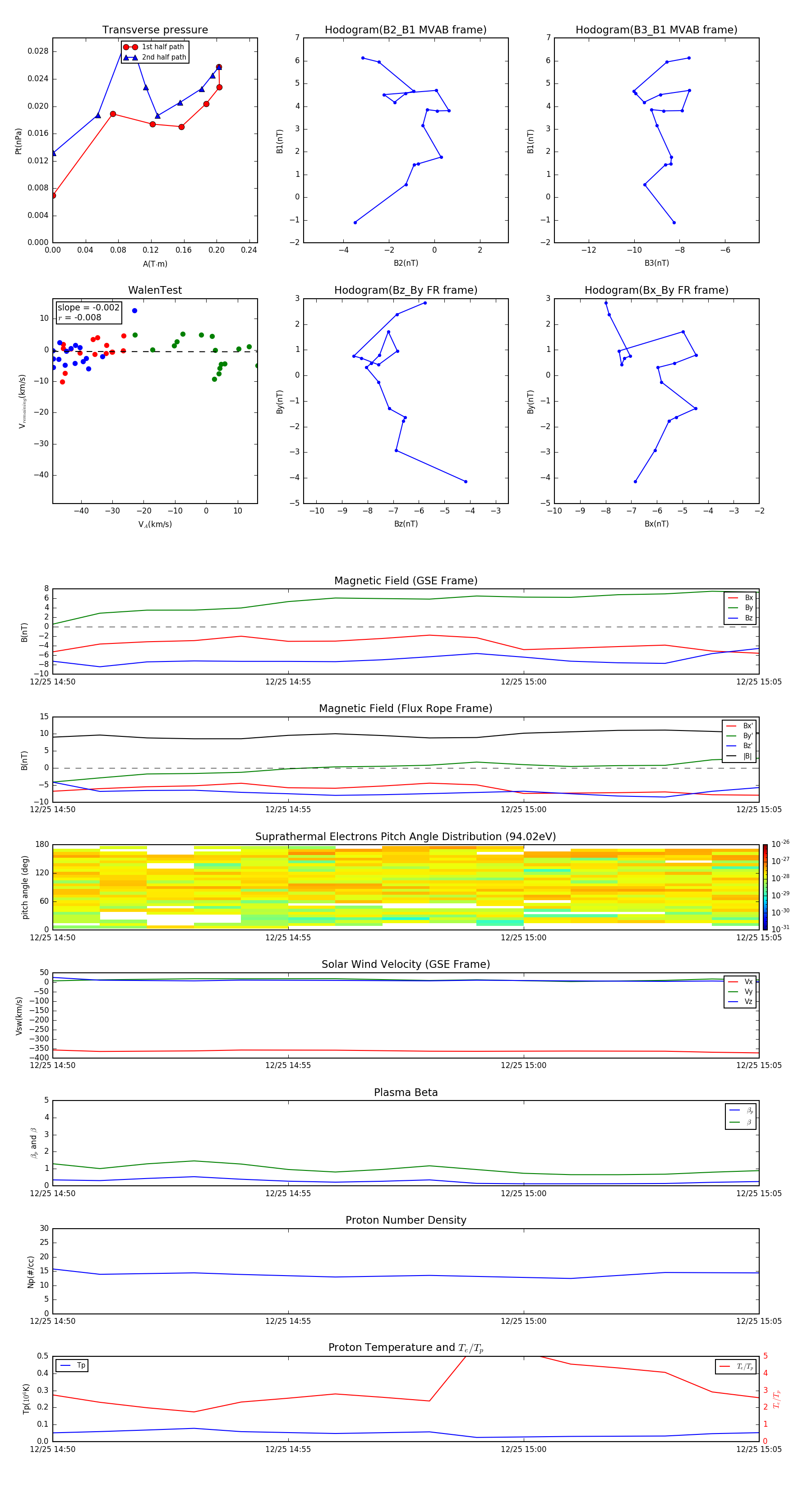812x1489 pixels.
Task: Click the Hodogram(B3_B1 MVAB frame) title
Action: click(x=656, y=30)
